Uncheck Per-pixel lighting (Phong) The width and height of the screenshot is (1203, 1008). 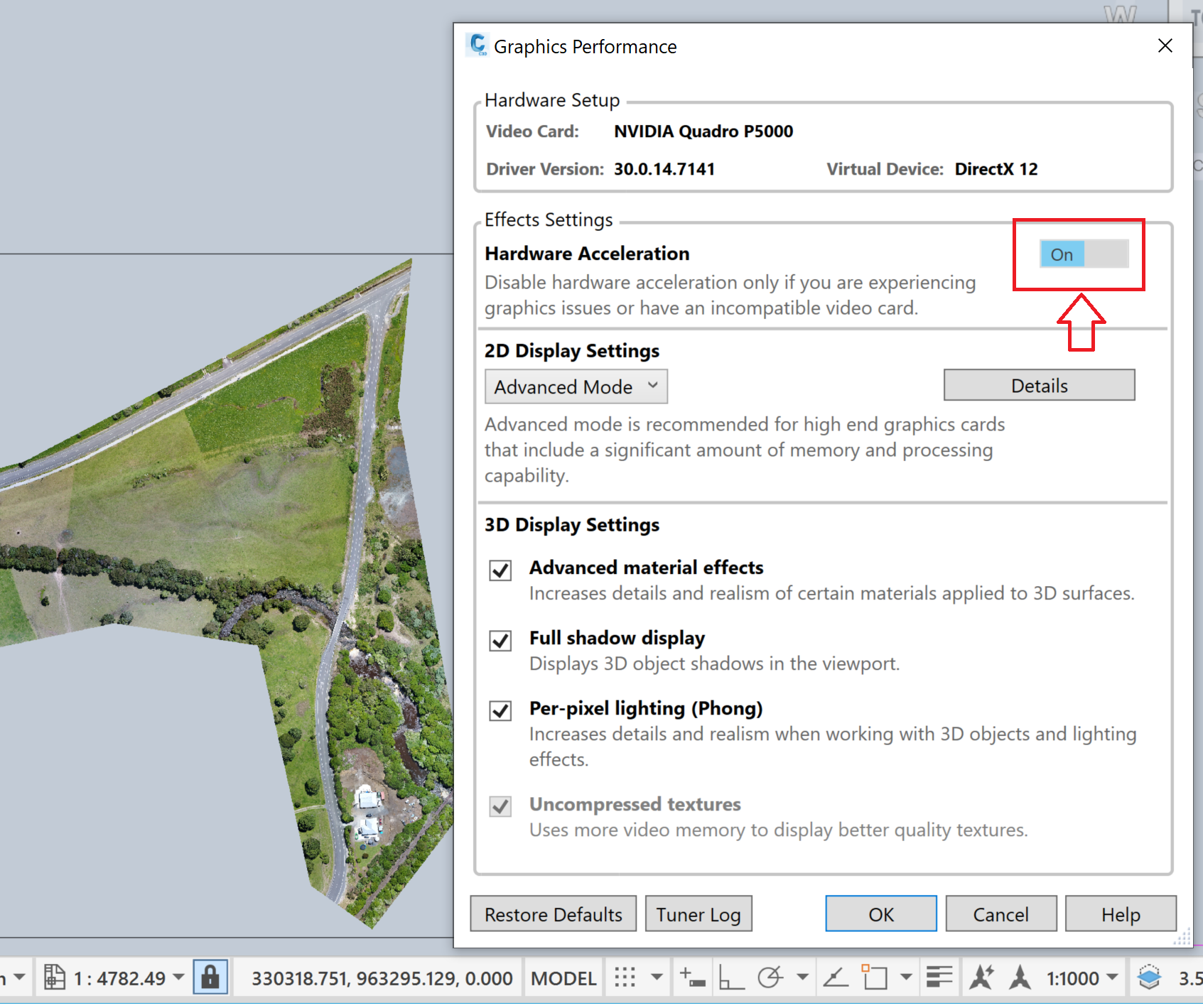coord(500,710)
